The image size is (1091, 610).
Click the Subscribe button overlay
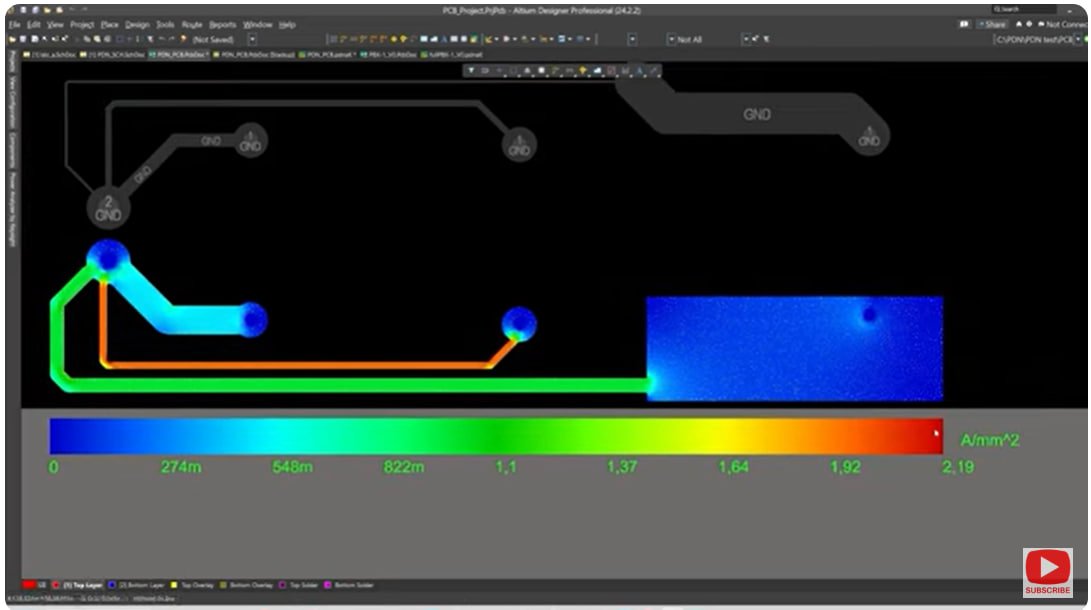[x=1047, y=570]
